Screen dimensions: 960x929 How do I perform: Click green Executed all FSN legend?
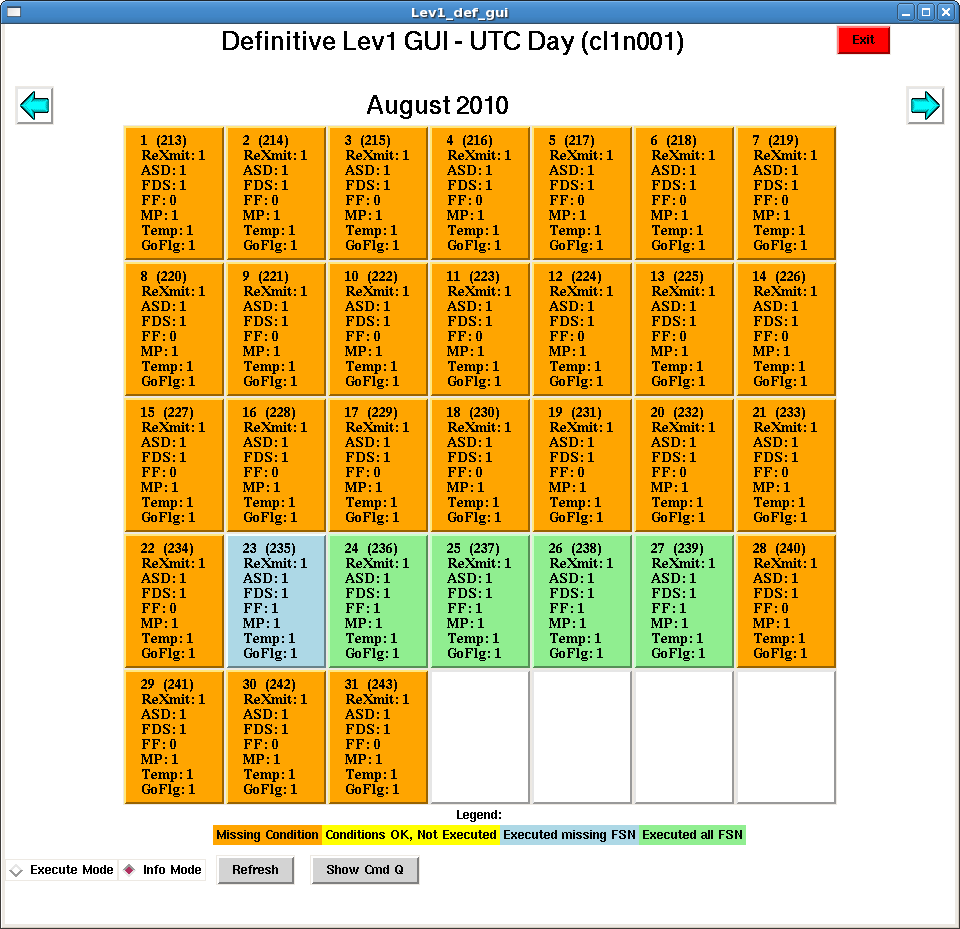(692, 835)
